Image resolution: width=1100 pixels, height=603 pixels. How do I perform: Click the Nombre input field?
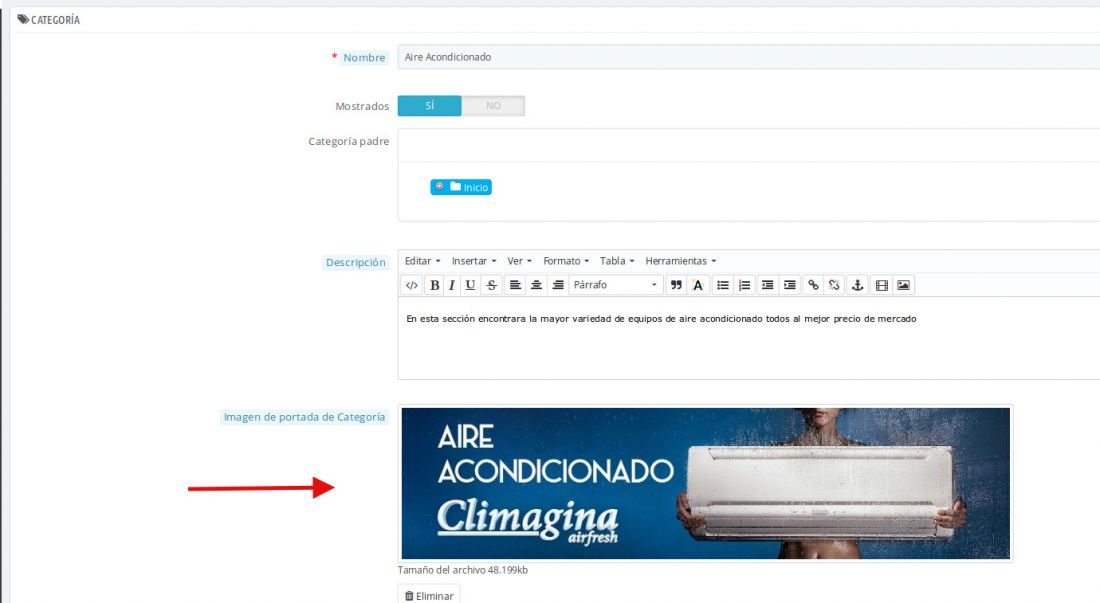749,57
